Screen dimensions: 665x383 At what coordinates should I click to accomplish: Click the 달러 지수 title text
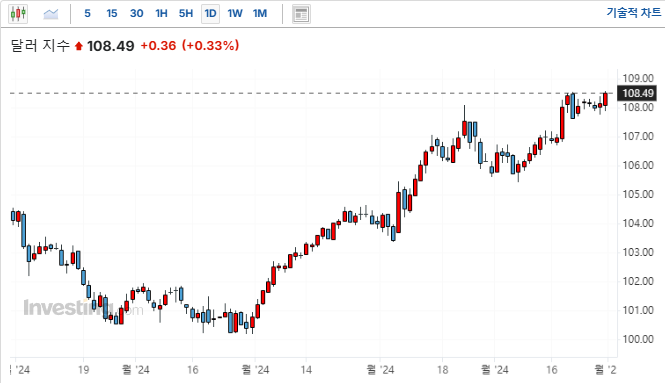point(40,45)
